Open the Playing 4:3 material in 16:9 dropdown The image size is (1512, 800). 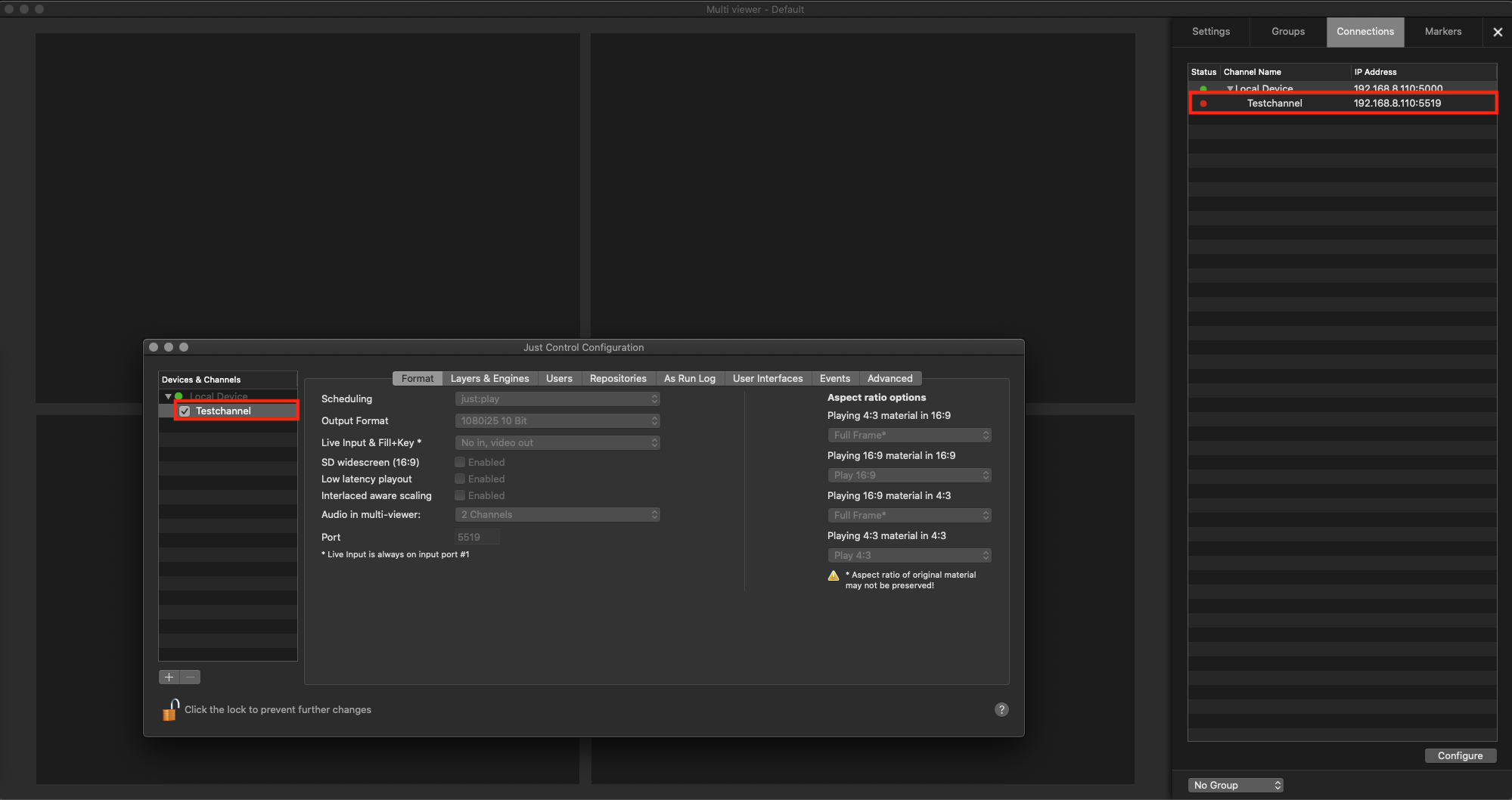pyautogui.click(x=909, y=436)
